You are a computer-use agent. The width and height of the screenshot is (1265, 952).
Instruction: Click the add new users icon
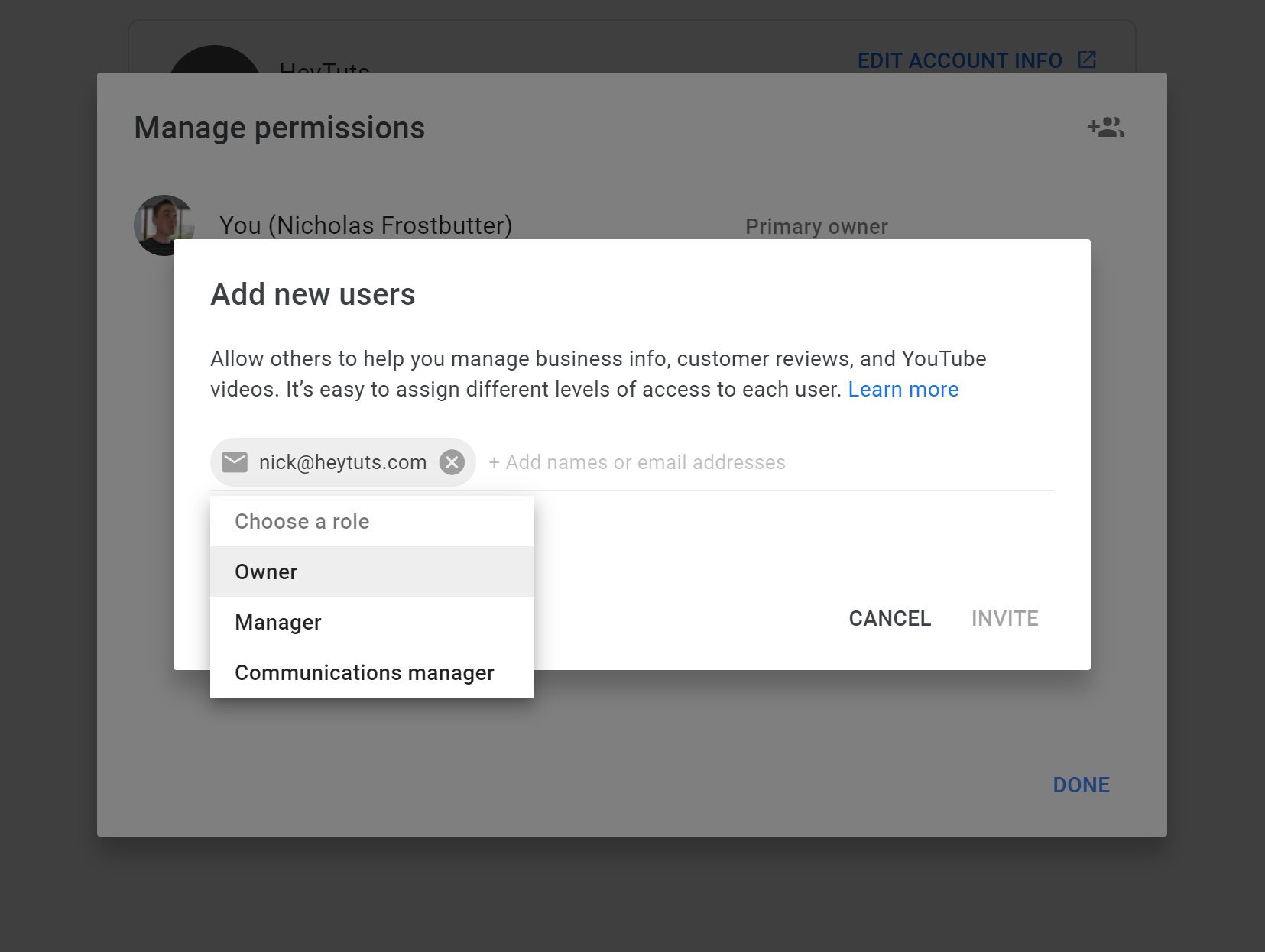pyautogui.click(x=1106, y=128)
